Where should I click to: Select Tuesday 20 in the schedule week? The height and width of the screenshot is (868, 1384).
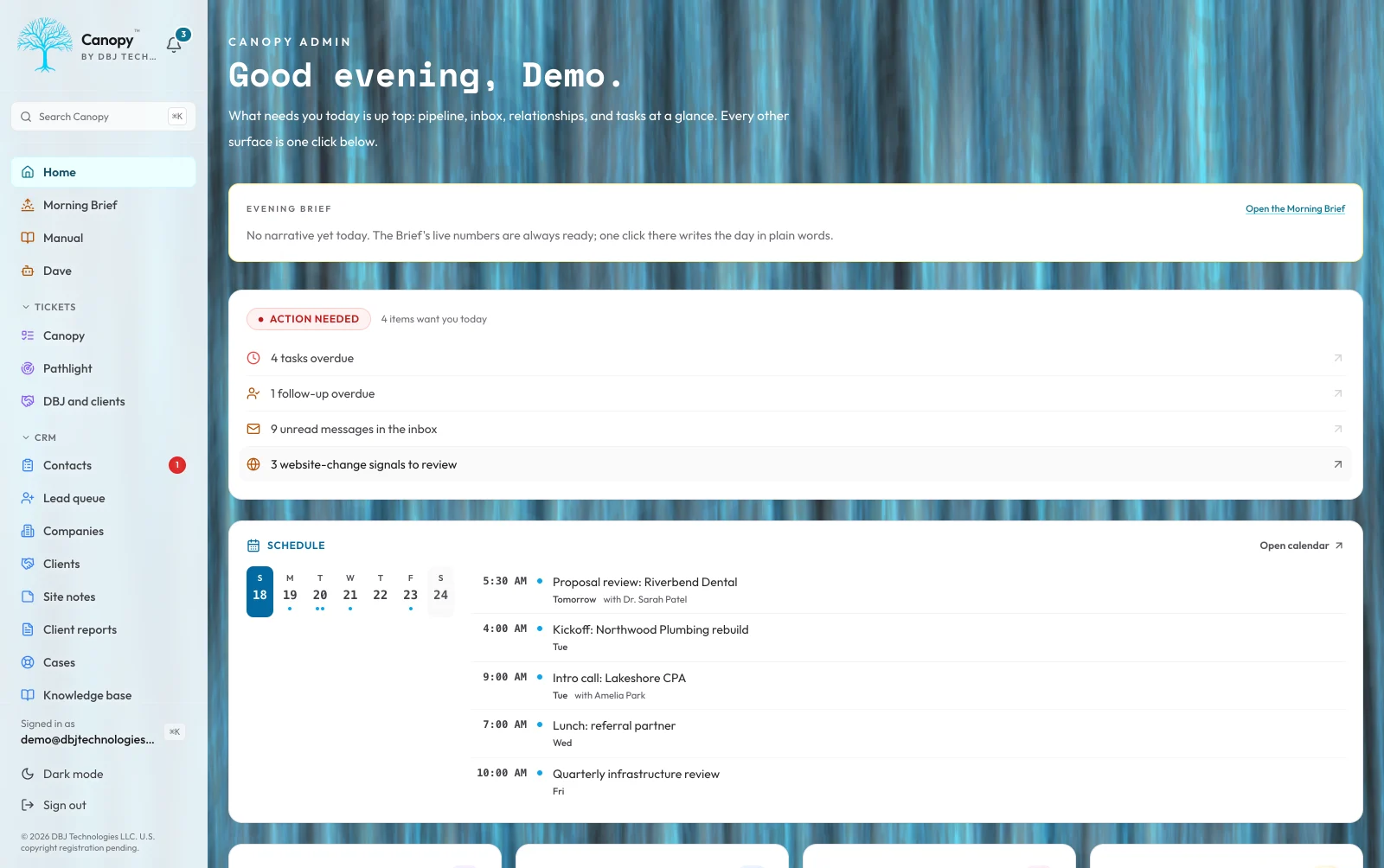point(320,591)
